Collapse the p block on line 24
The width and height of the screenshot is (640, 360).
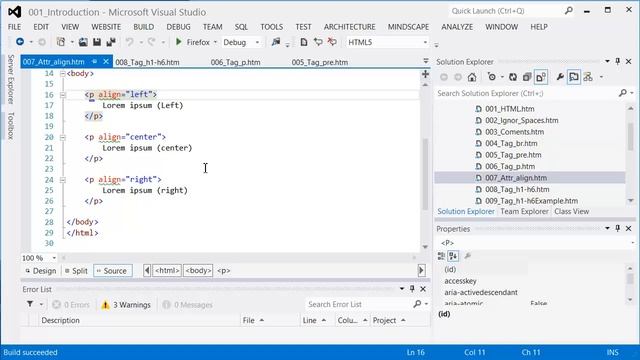(x=62, y=180)
